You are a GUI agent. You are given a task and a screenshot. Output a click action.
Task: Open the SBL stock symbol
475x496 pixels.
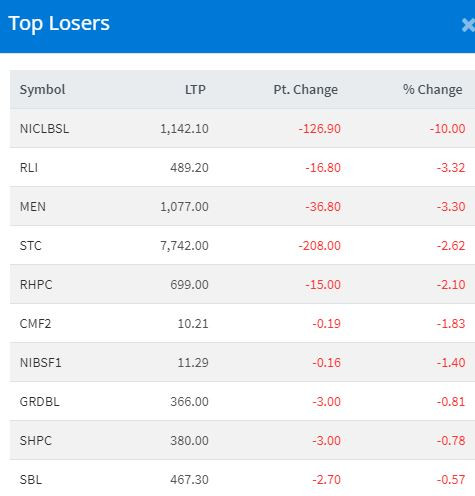point(31,480)
